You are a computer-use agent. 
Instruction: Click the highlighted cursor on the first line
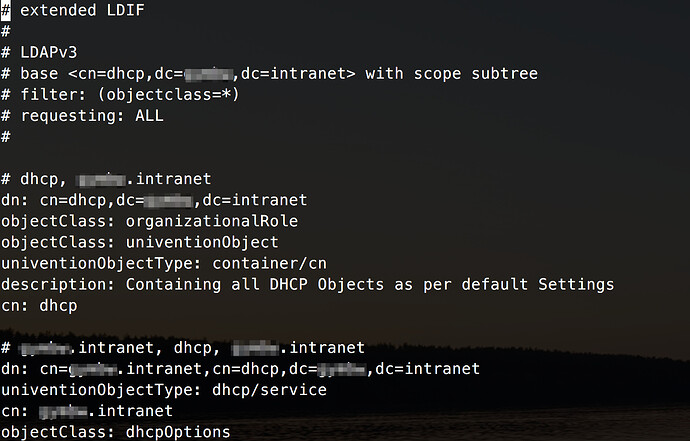point(6,11)
